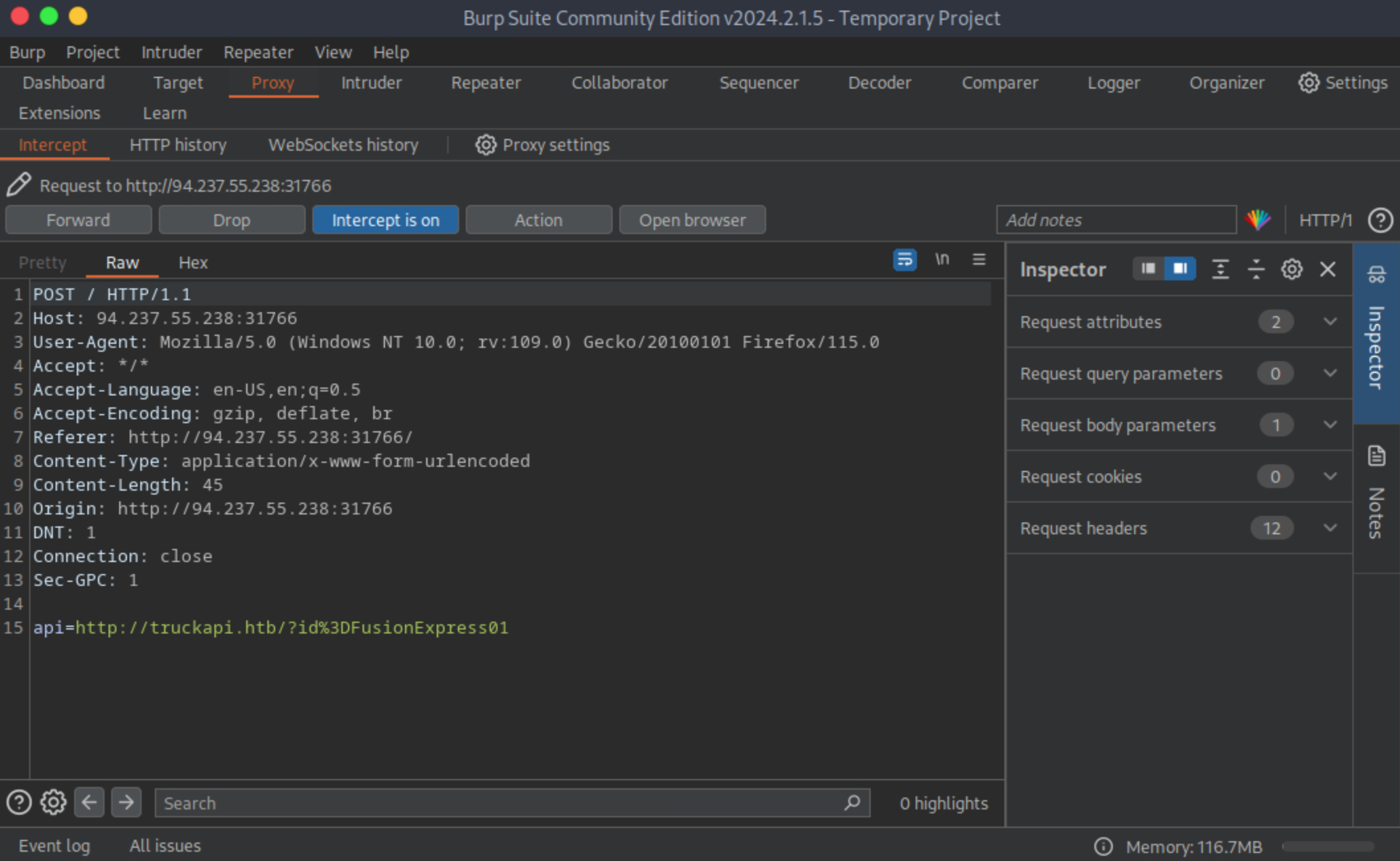Open the Sequencer tab
Viewport: 1400px width, 861px height.
[x=759, y=83]
